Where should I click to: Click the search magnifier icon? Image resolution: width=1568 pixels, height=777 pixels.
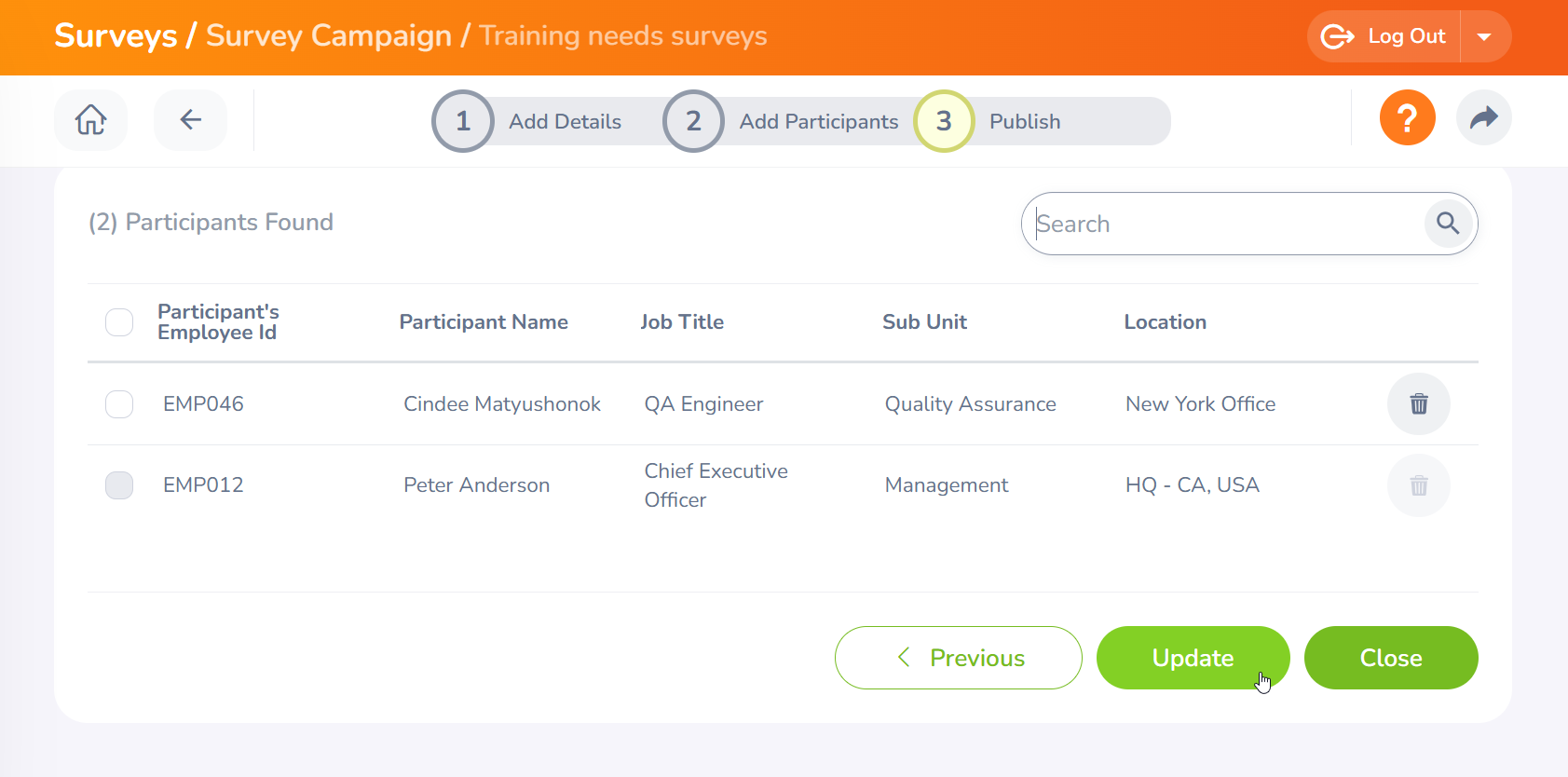click(x=1448, y=224)
